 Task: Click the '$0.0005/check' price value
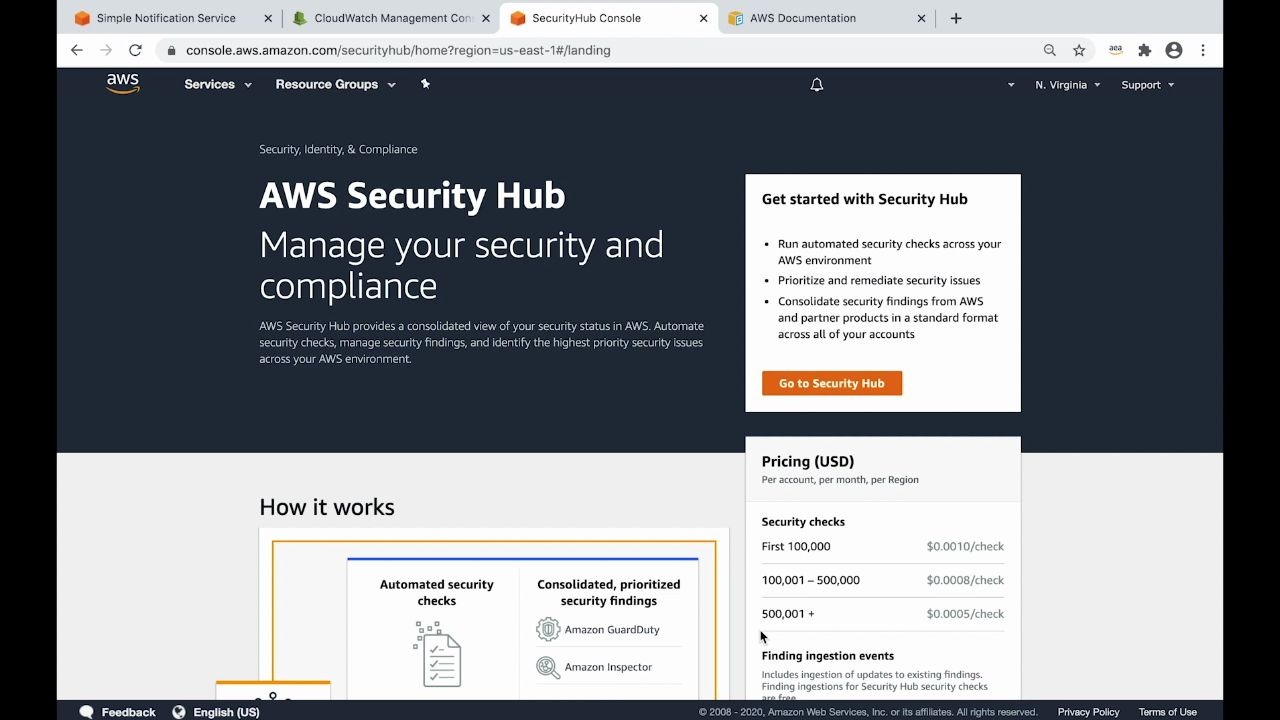[965, 614]
